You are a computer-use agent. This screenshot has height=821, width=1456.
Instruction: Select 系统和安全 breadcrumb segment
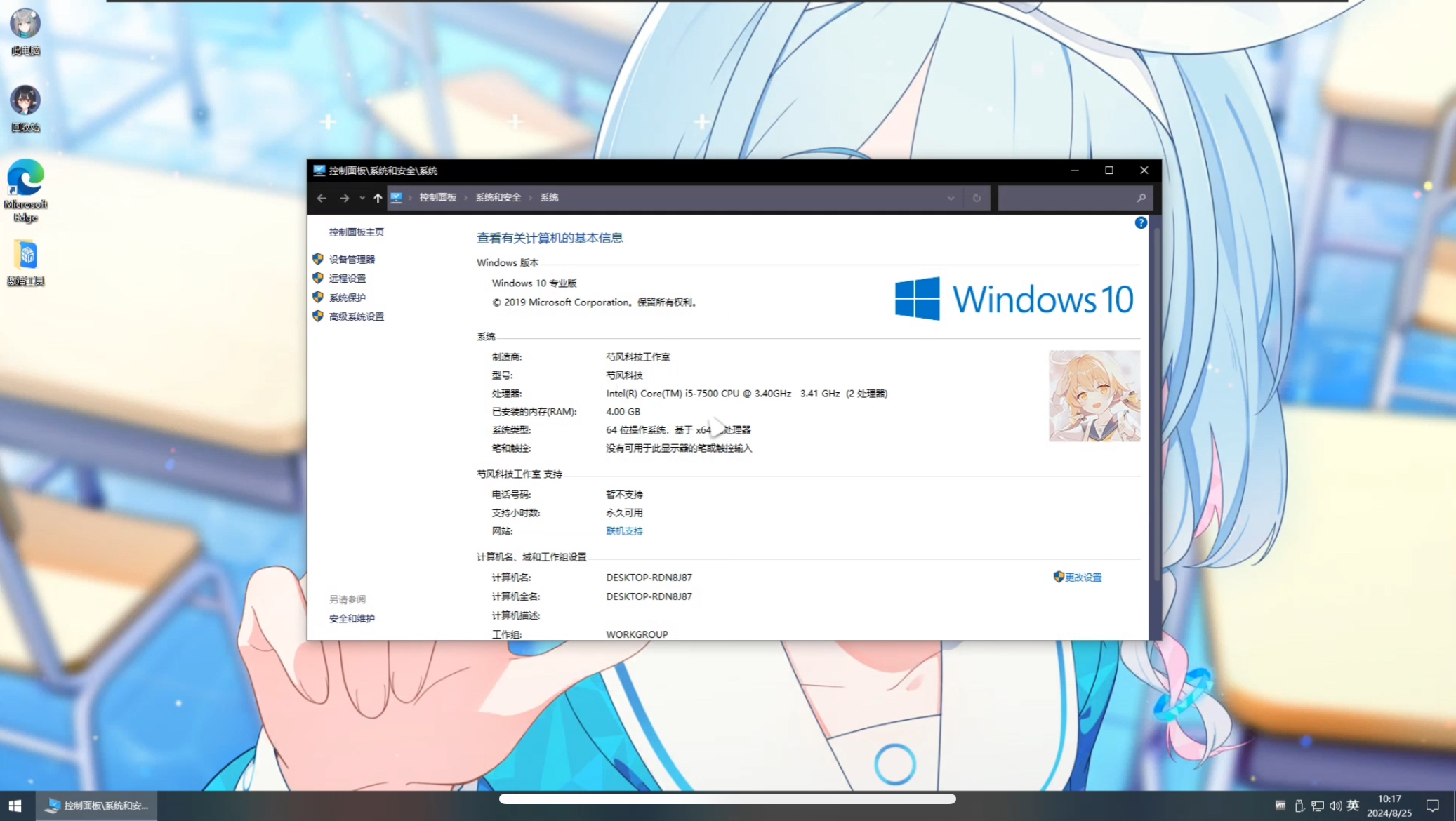498,198
